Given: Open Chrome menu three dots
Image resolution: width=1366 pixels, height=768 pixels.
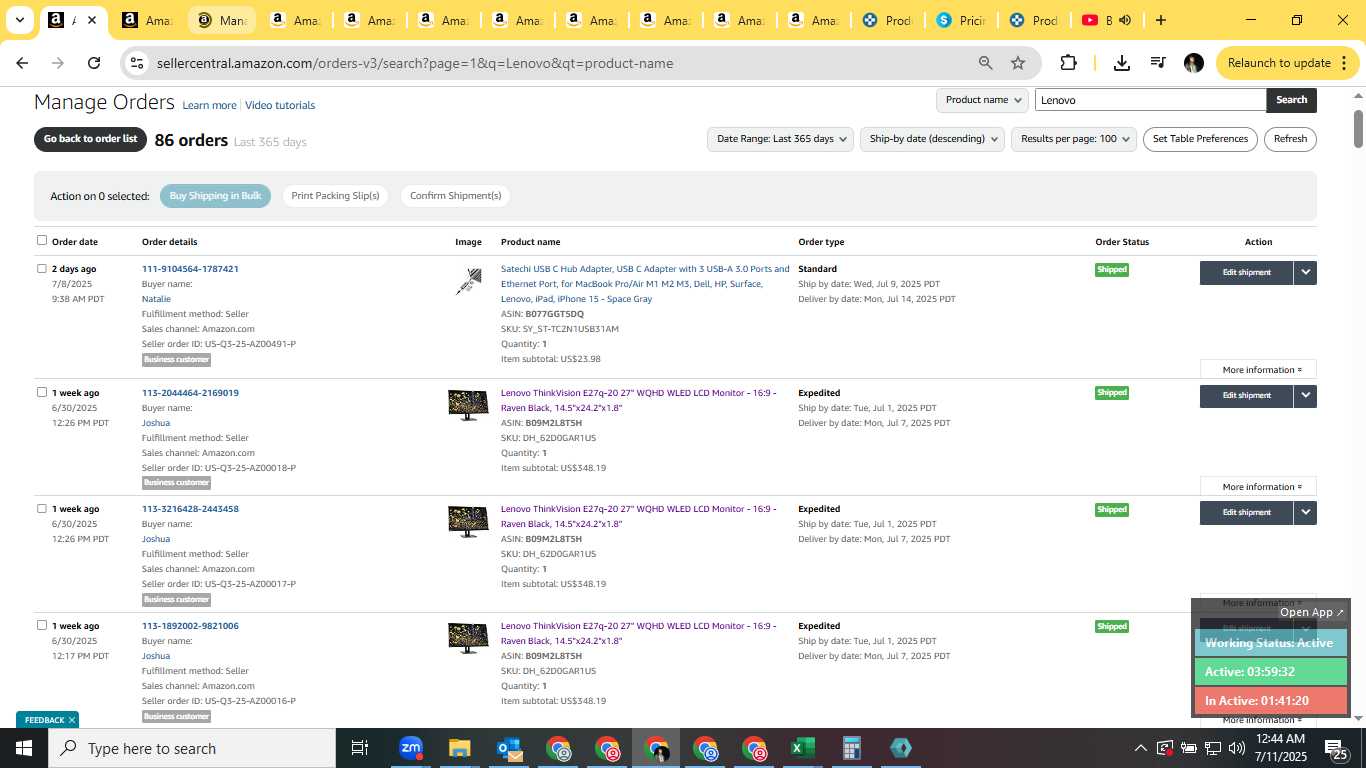Looking at the screenshot, I should point(1343,63).
